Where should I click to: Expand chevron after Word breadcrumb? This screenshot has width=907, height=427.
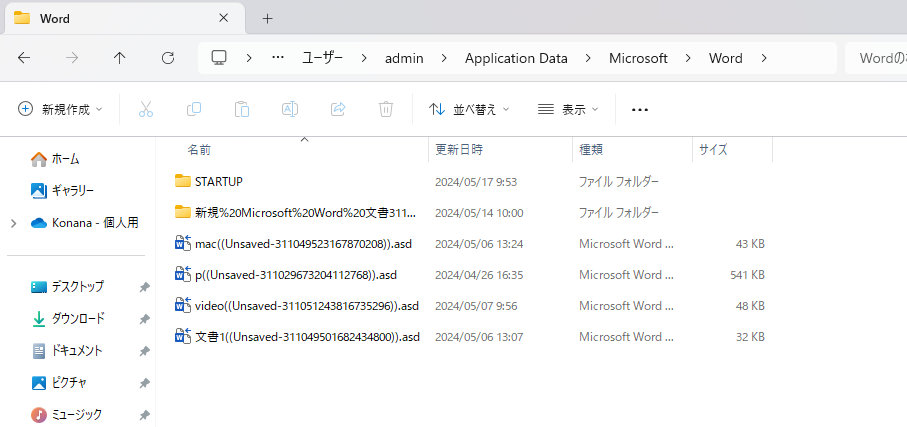coord(764,58)
